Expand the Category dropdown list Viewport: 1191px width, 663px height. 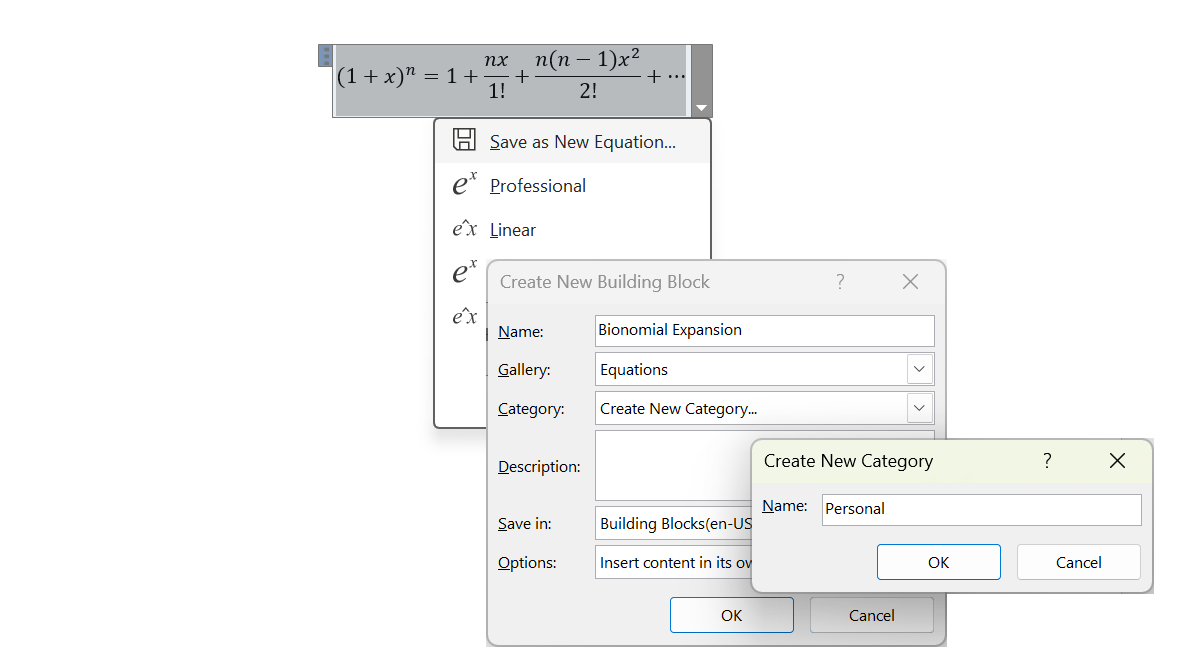(x=920, y=408)
